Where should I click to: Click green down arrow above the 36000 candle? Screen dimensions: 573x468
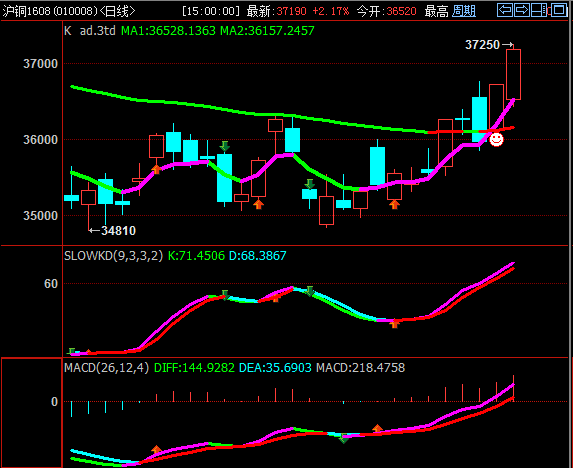(x=224, y=146)
